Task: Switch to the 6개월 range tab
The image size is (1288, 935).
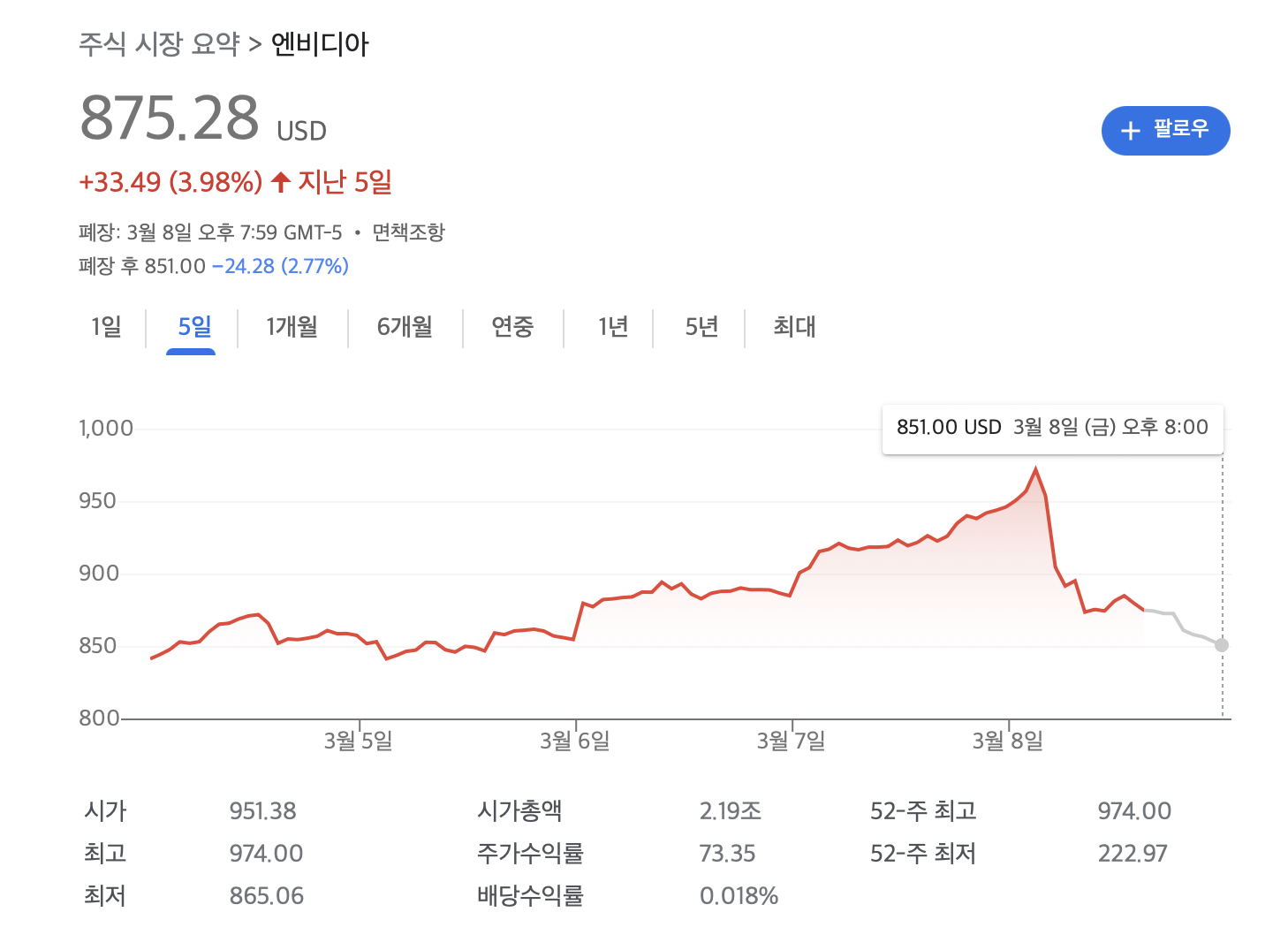Action: click(x=405, y=327)
